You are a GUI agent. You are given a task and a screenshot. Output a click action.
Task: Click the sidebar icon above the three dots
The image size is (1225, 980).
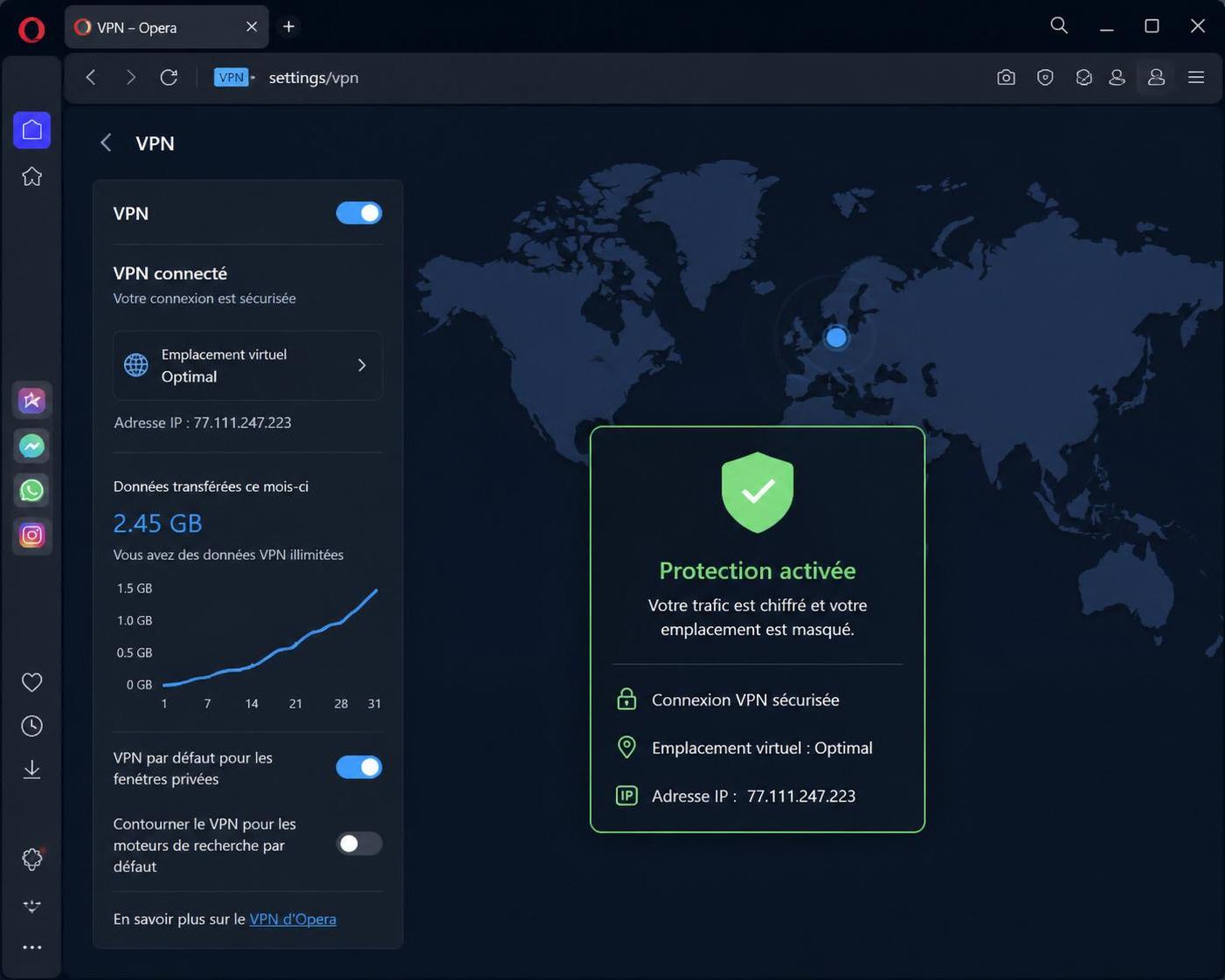click(32, 906)
